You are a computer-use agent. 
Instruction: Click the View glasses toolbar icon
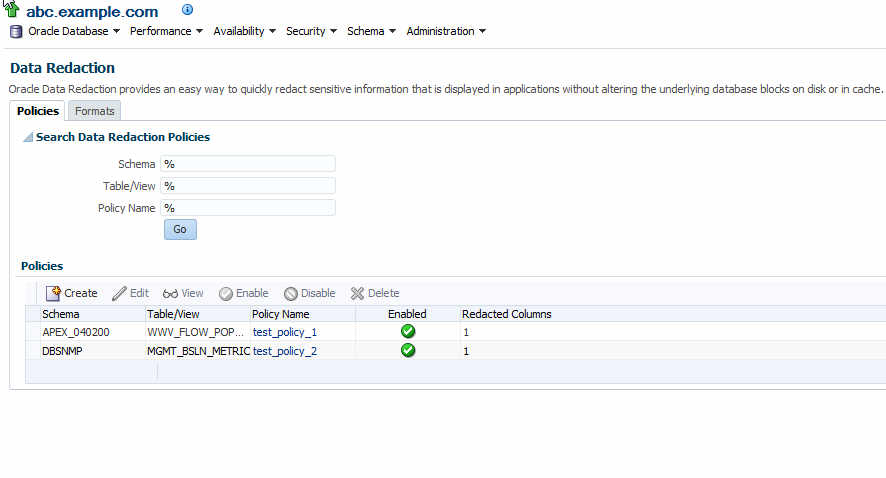[171, 293]
